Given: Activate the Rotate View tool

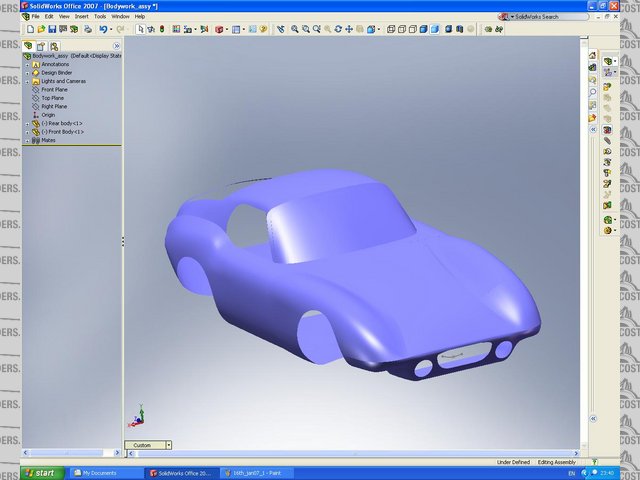Looking at the screenshot, I should coord(338,29).
